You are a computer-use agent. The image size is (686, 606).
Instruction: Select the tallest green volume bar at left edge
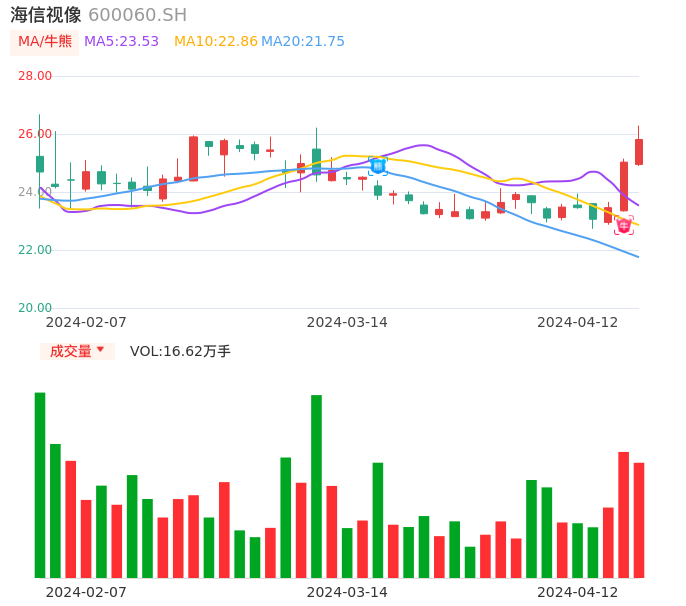[40, 485]
